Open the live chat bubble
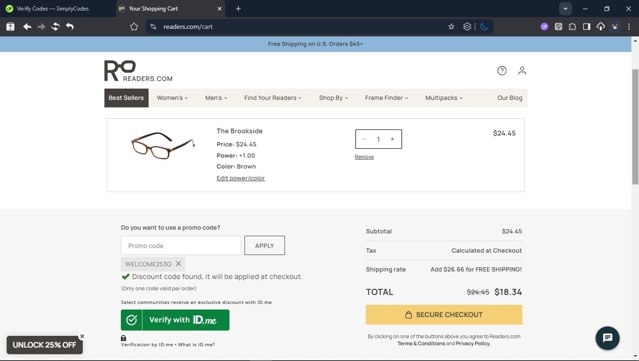The height and width of the screenshot is (361, 639). coord(607,338)
